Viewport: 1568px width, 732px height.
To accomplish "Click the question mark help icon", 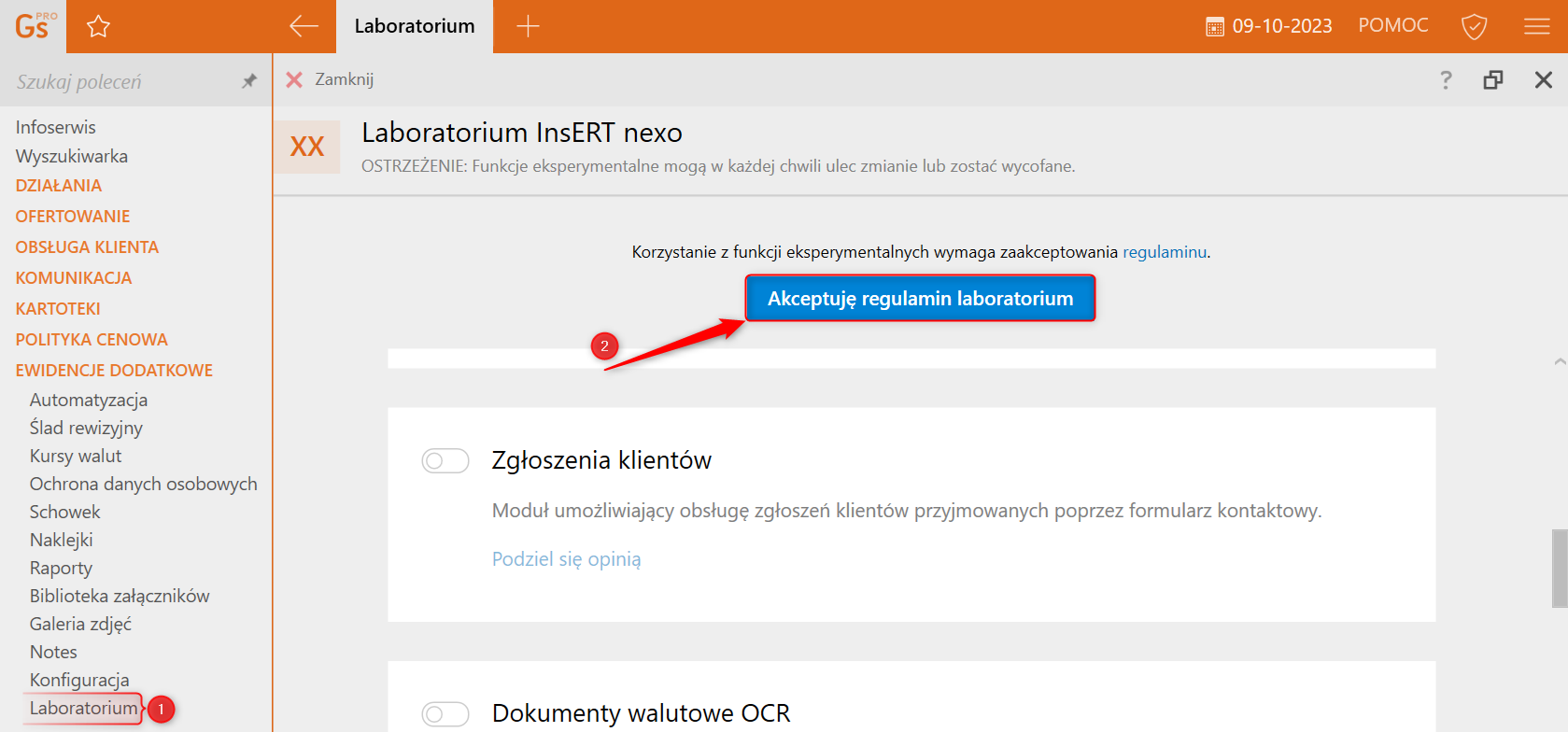I will (1446, 80).
